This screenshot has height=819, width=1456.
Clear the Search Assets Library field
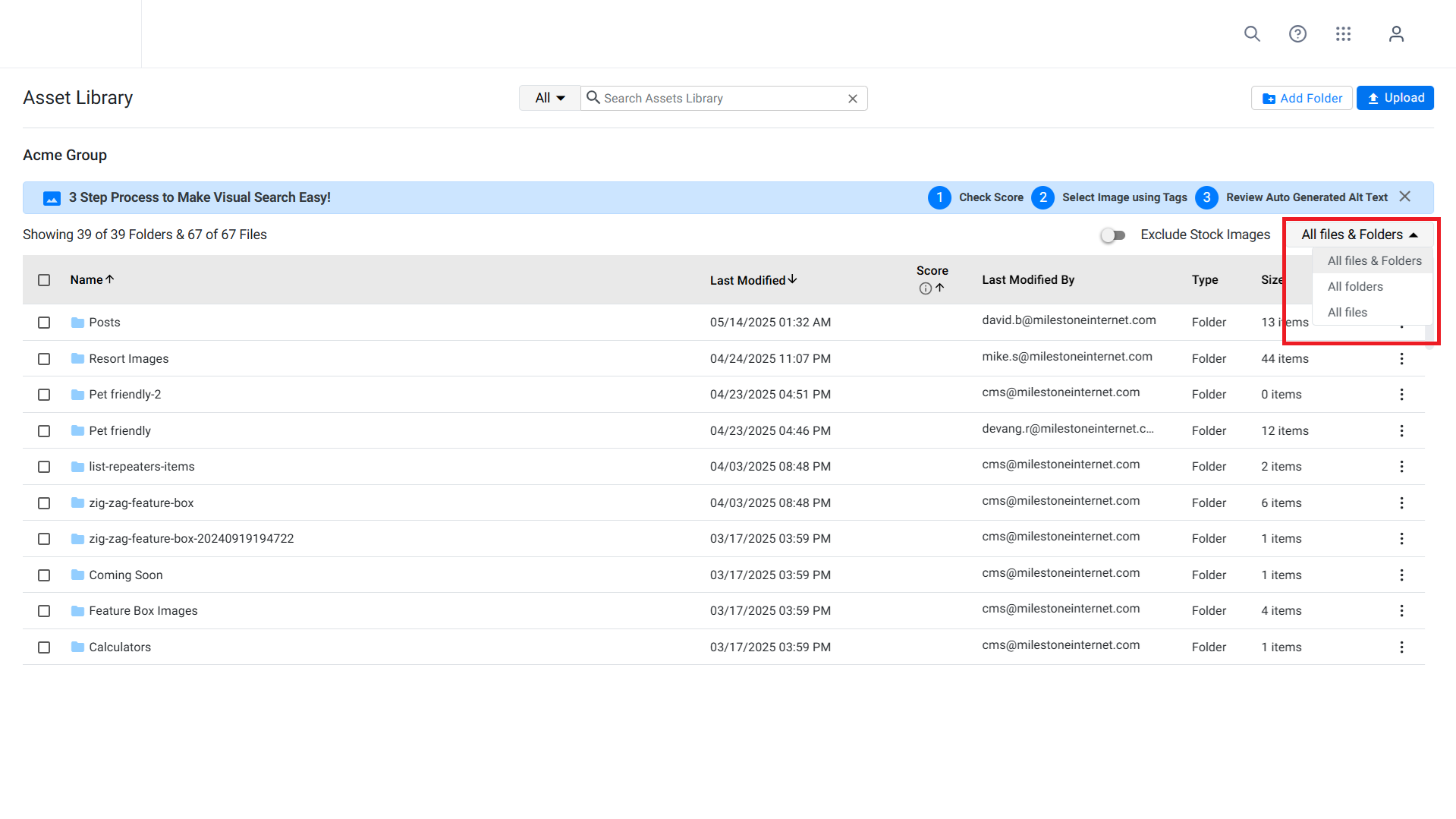[x=853, y=99]
